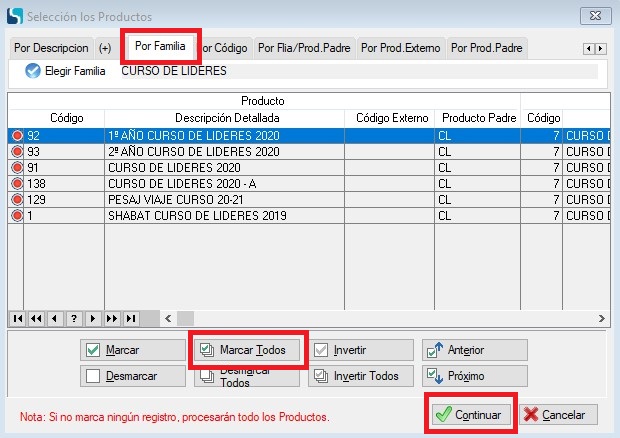Toggle red marker on PESAJ VIAJE row

[17, 200]
